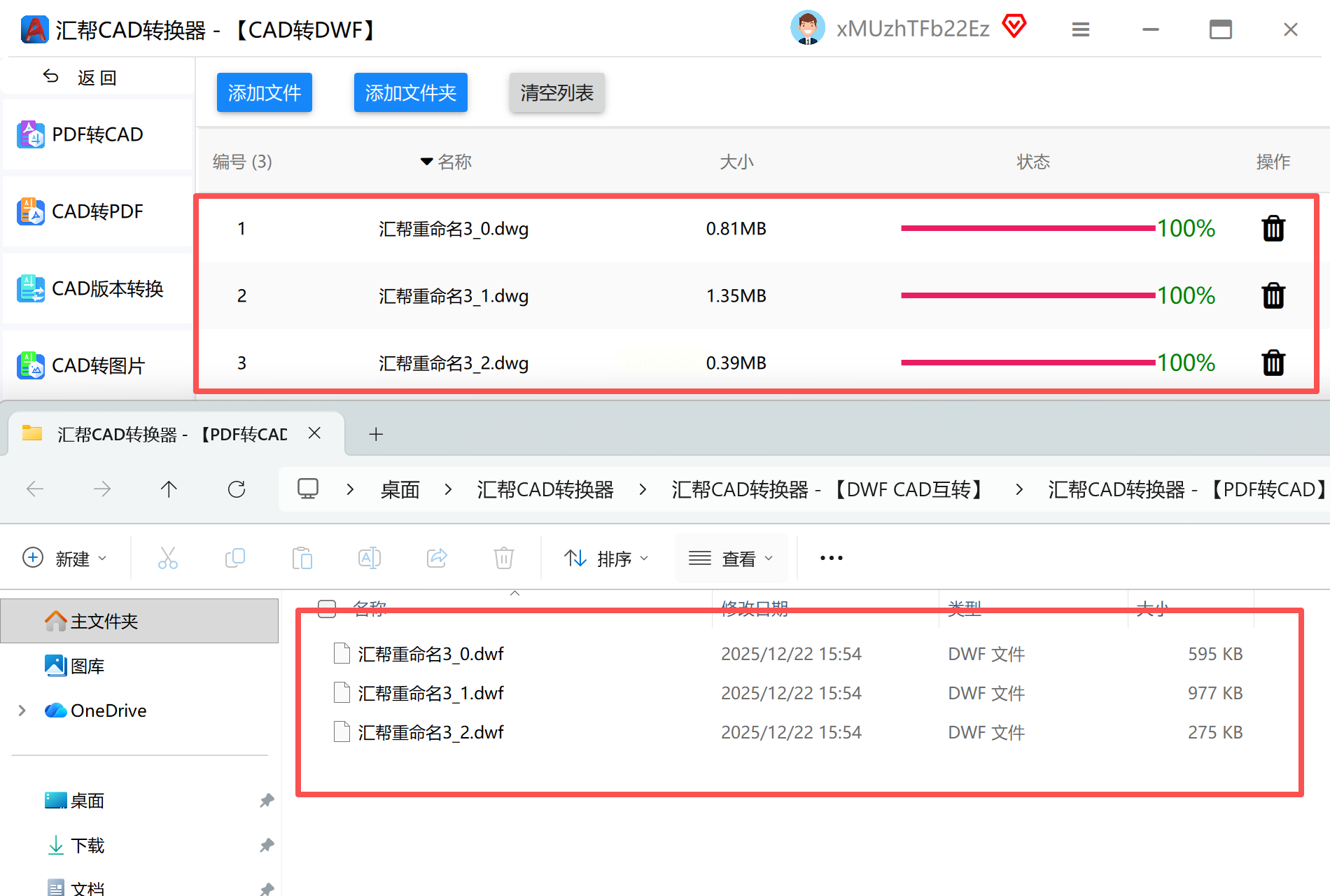Image resolution: width=1330 pixels, height=896 pixels.
Task: Click the Rename icon in Explorer toolbar
Action: (370, 558)
